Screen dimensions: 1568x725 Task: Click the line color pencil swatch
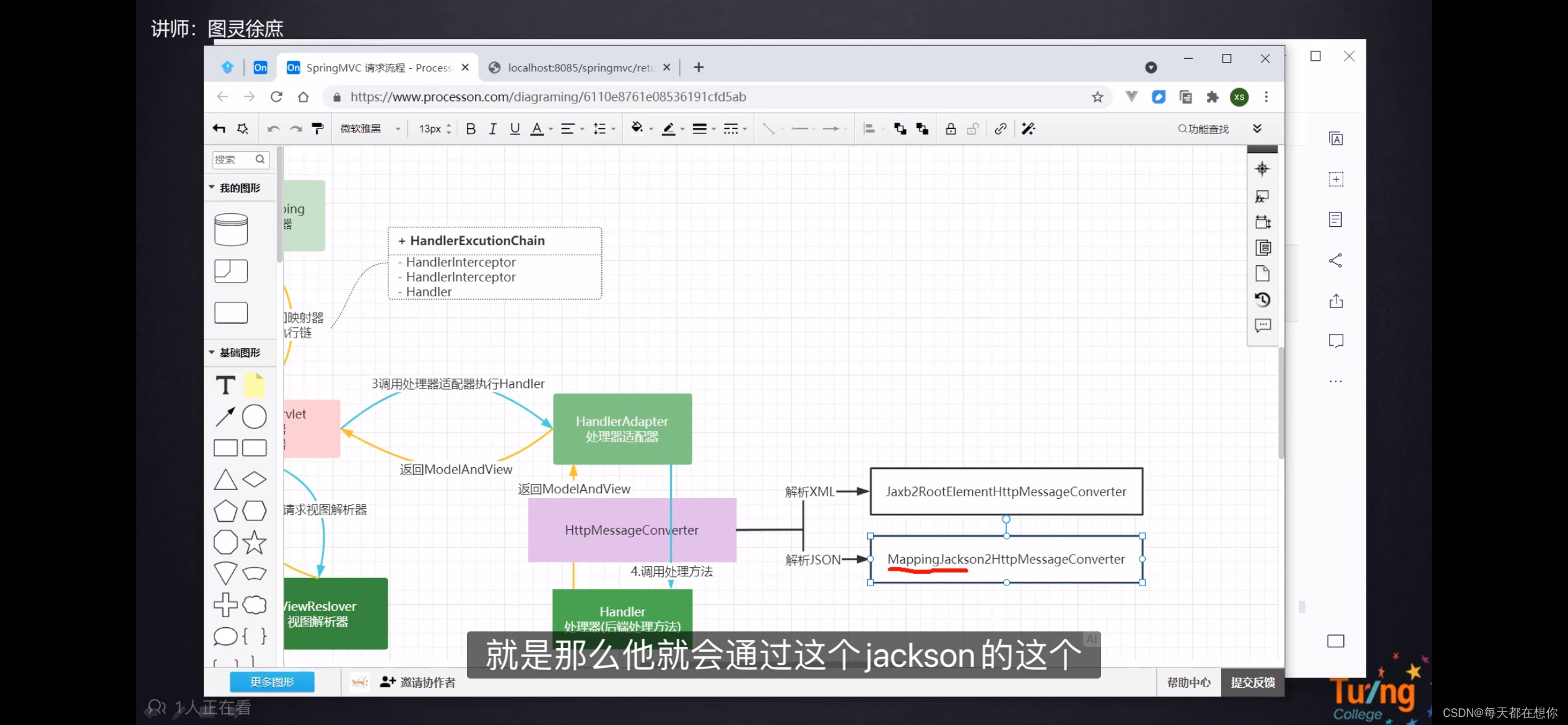668,129
